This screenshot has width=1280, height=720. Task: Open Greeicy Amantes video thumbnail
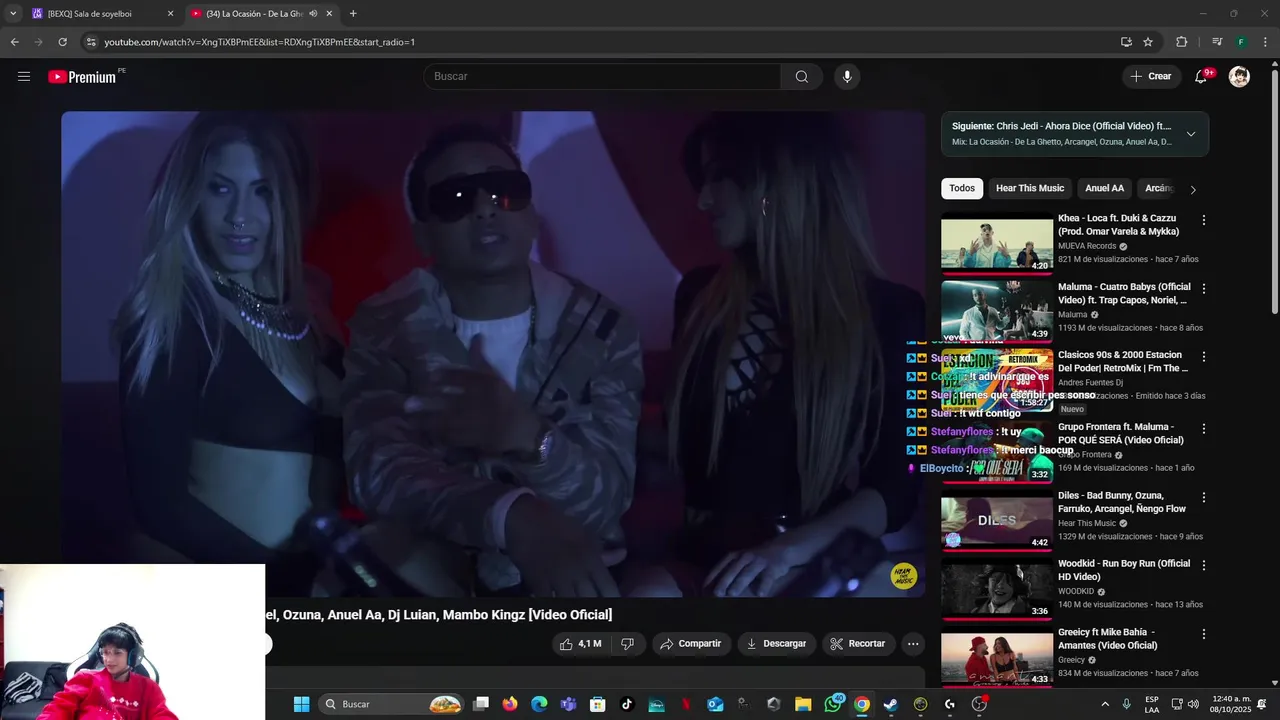click(997, 657)
